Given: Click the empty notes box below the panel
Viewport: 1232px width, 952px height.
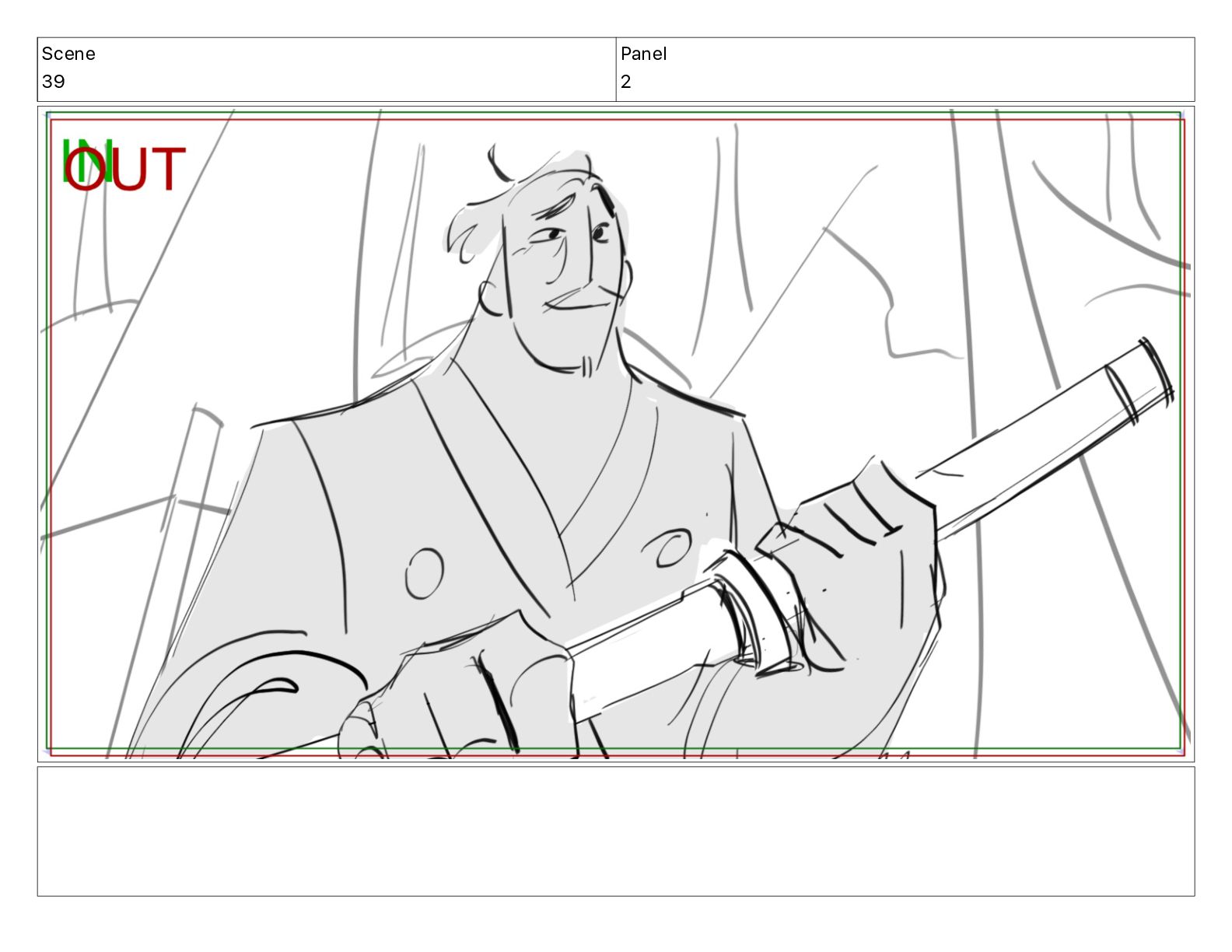Looking at the screenshot, I should click(x=616, y=831).
